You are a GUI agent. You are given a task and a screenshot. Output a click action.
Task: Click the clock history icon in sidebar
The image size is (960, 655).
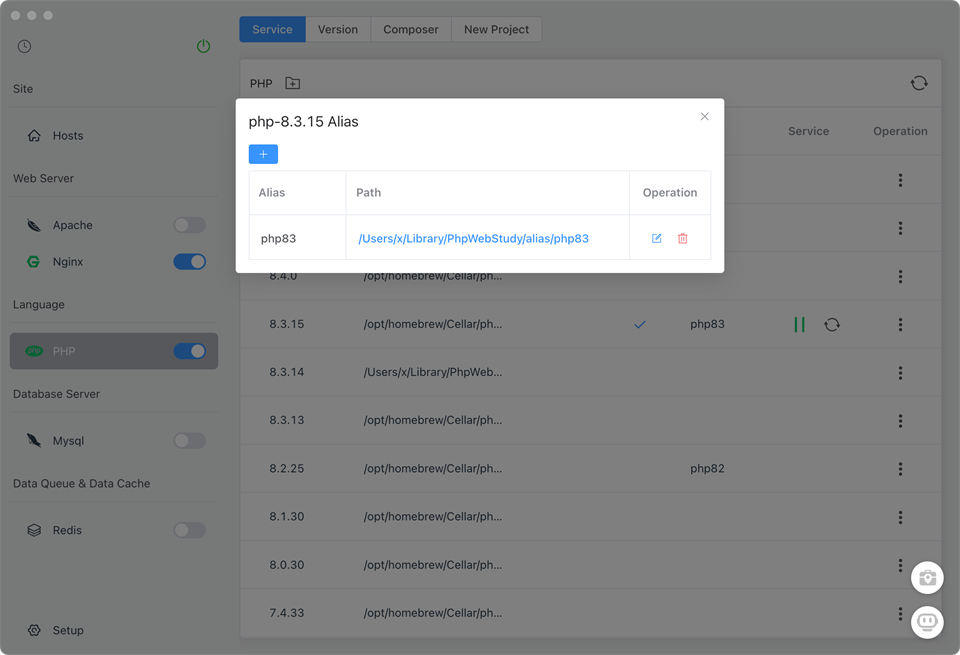pyautogui.click(x=24, y=47)
